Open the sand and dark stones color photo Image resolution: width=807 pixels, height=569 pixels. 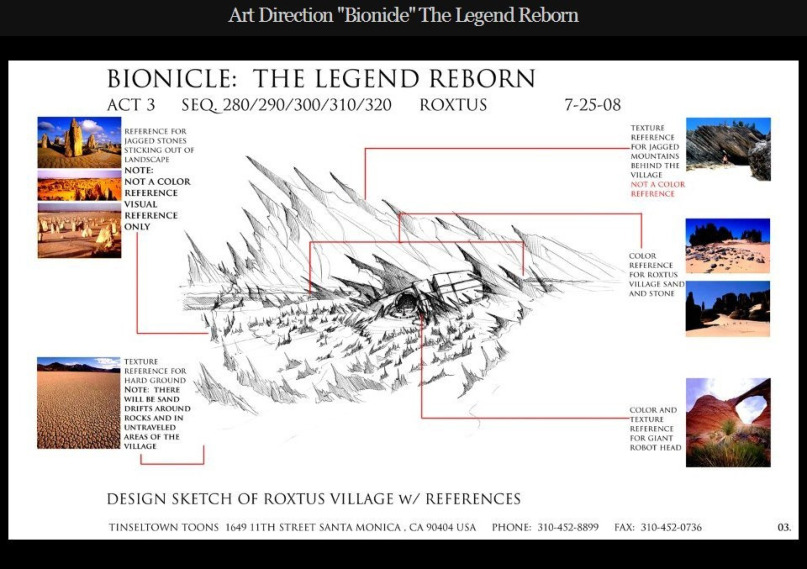728,245
